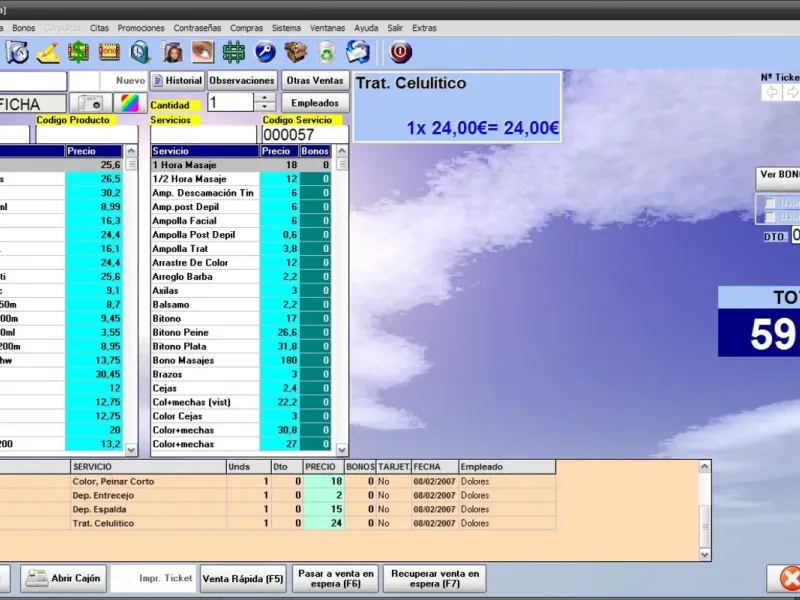Open the woman's photo folder toolbar icon
Screen dimensions: 800x600
[172, 52]
